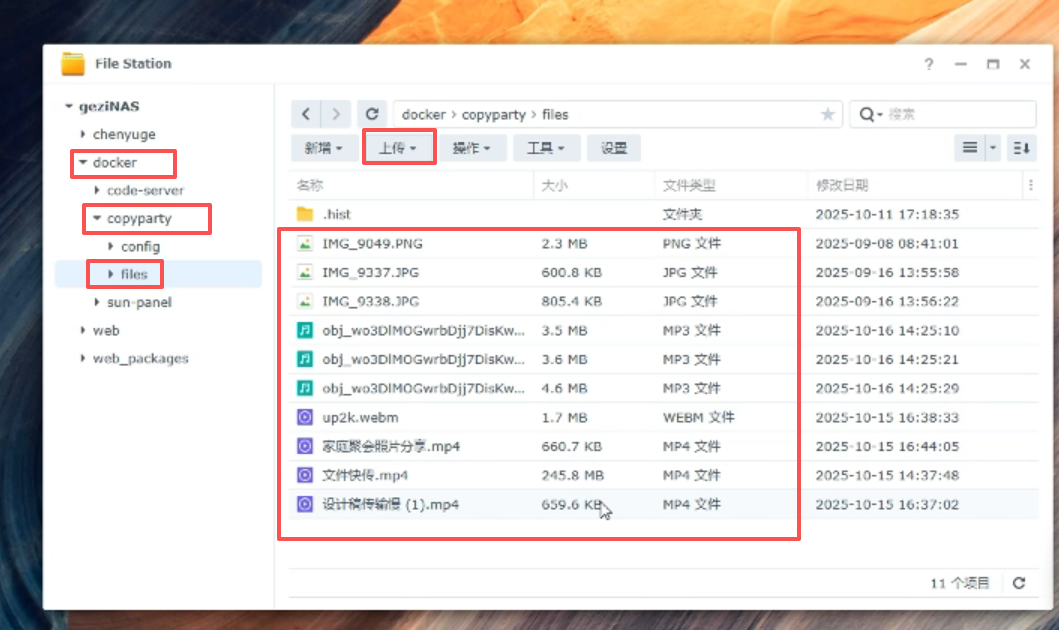Click the 设置 settings button
This screenshot has height=630, width=1059.
coord(614,148)
